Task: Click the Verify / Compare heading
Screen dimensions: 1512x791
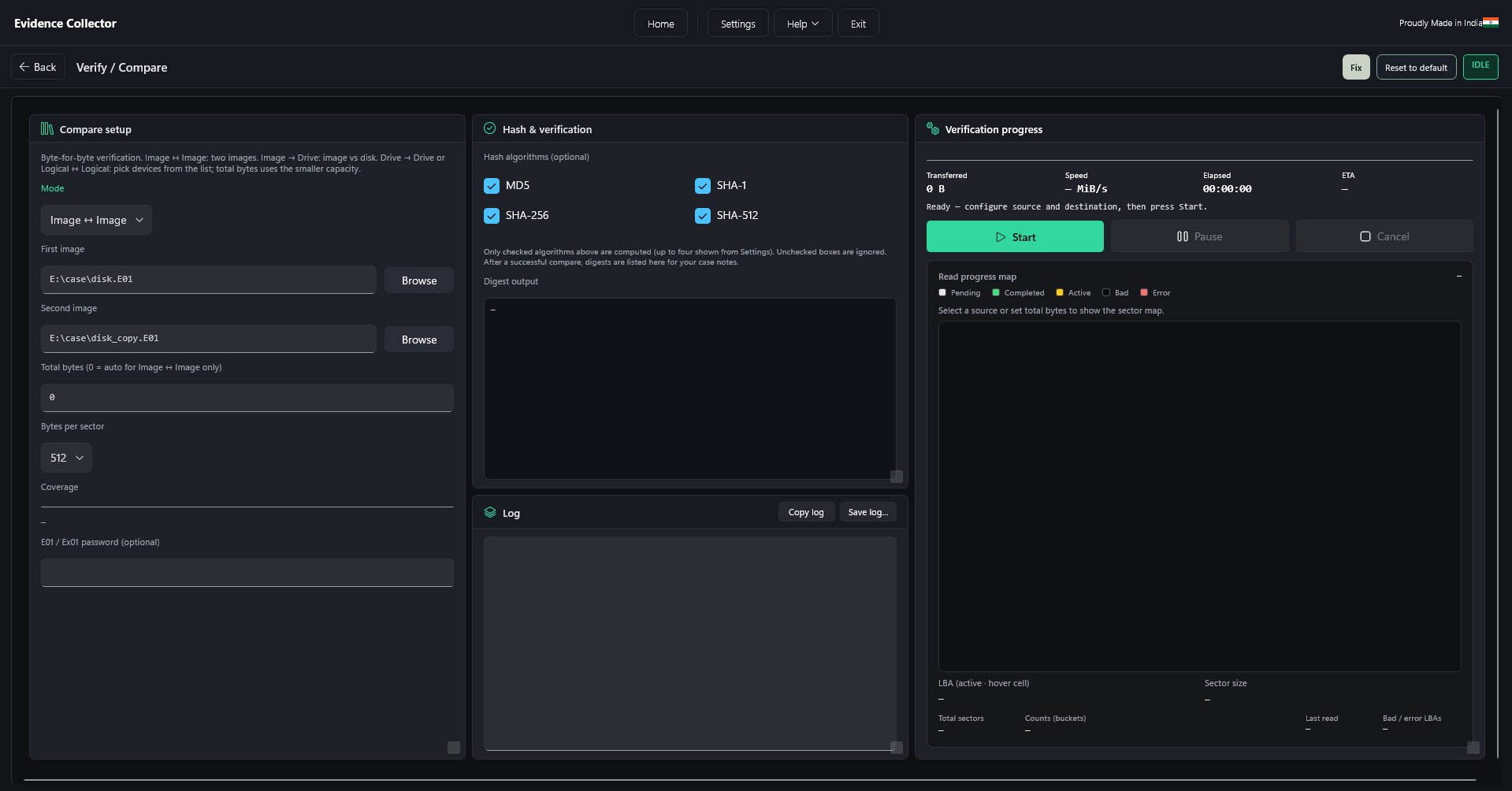Action: click(121, 68)
